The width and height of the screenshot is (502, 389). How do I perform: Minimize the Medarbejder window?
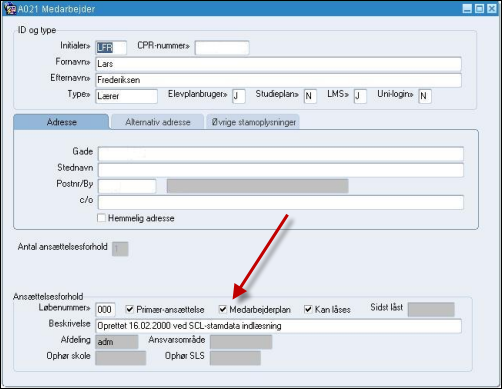(x=467, y=9)
